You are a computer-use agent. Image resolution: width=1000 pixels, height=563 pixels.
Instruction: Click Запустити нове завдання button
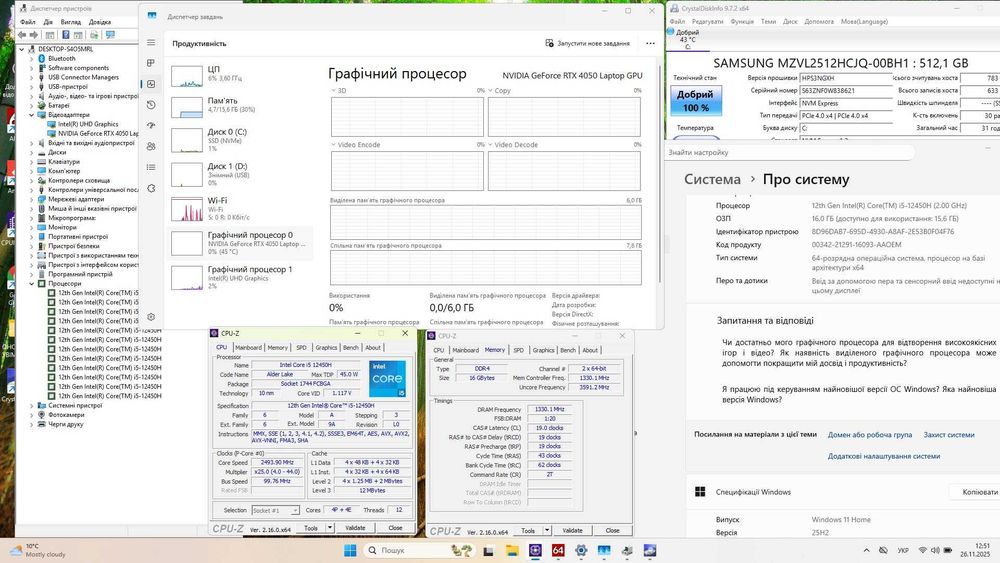[587, 43]
